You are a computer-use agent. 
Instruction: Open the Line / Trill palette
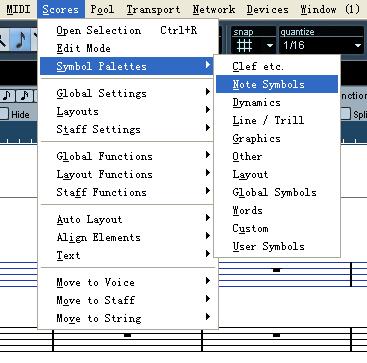(277, 120)
